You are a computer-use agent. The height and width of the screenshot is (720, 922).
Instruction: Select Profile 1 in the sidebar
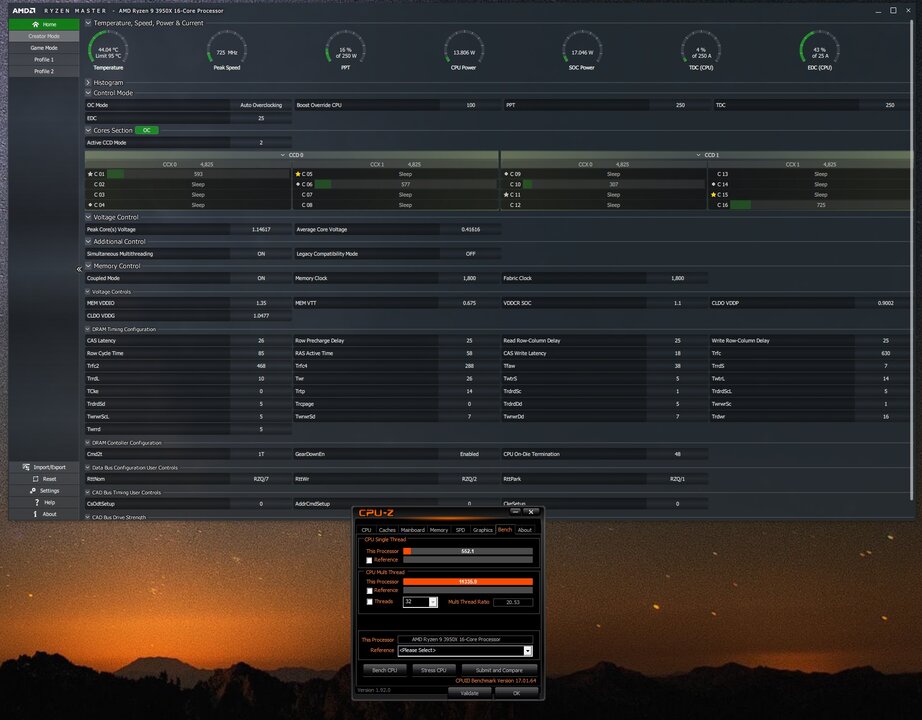click(x=44, y=59)
